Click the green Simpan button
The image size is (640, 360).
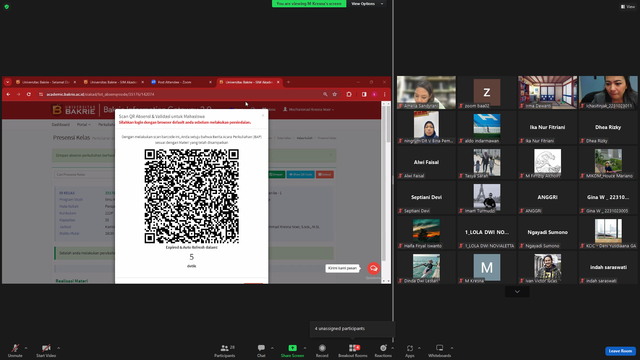pyautogui.click(x=276, y=174)
